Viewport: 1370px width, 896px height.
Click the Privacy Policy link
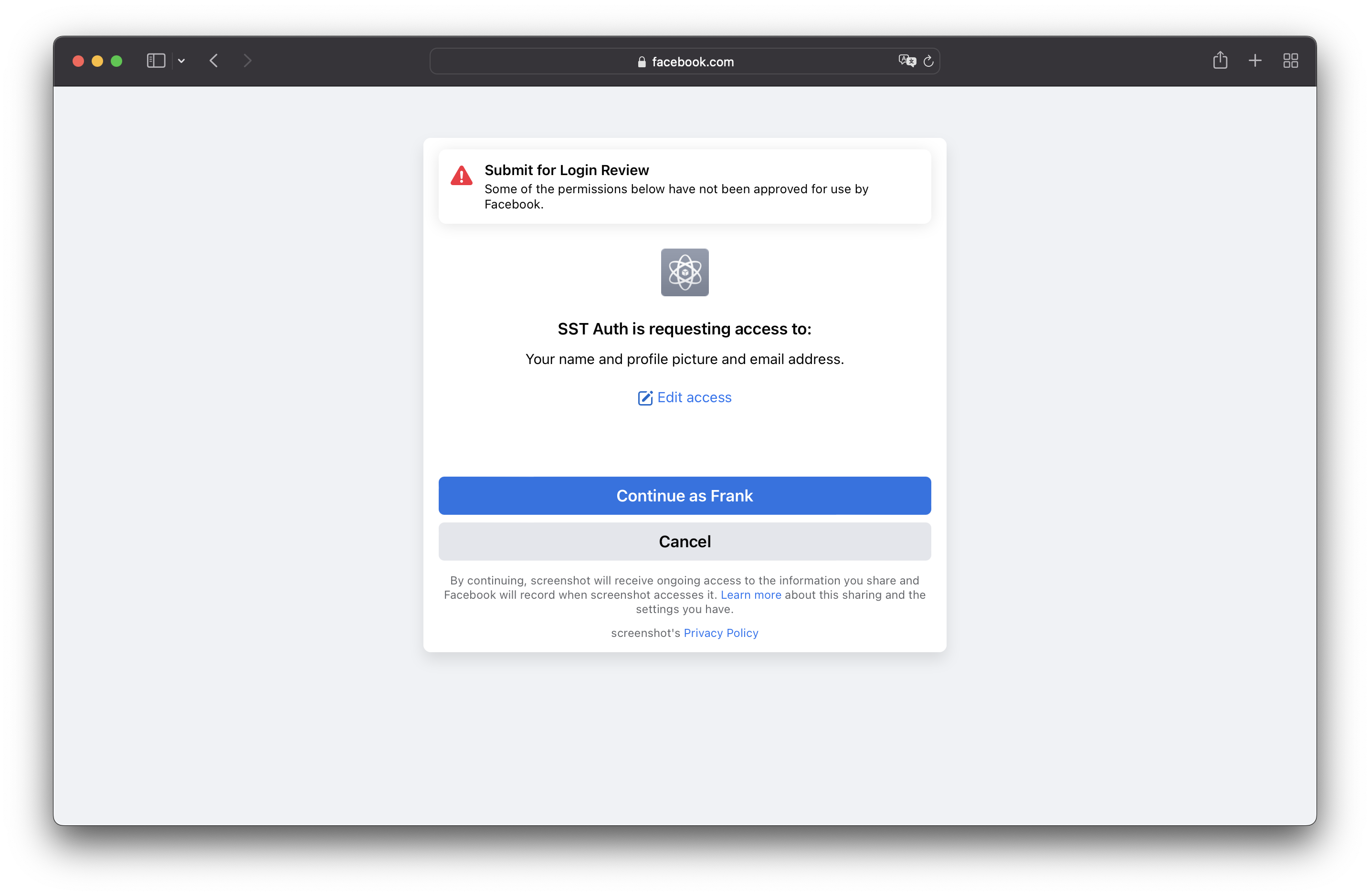coord(721,632)
